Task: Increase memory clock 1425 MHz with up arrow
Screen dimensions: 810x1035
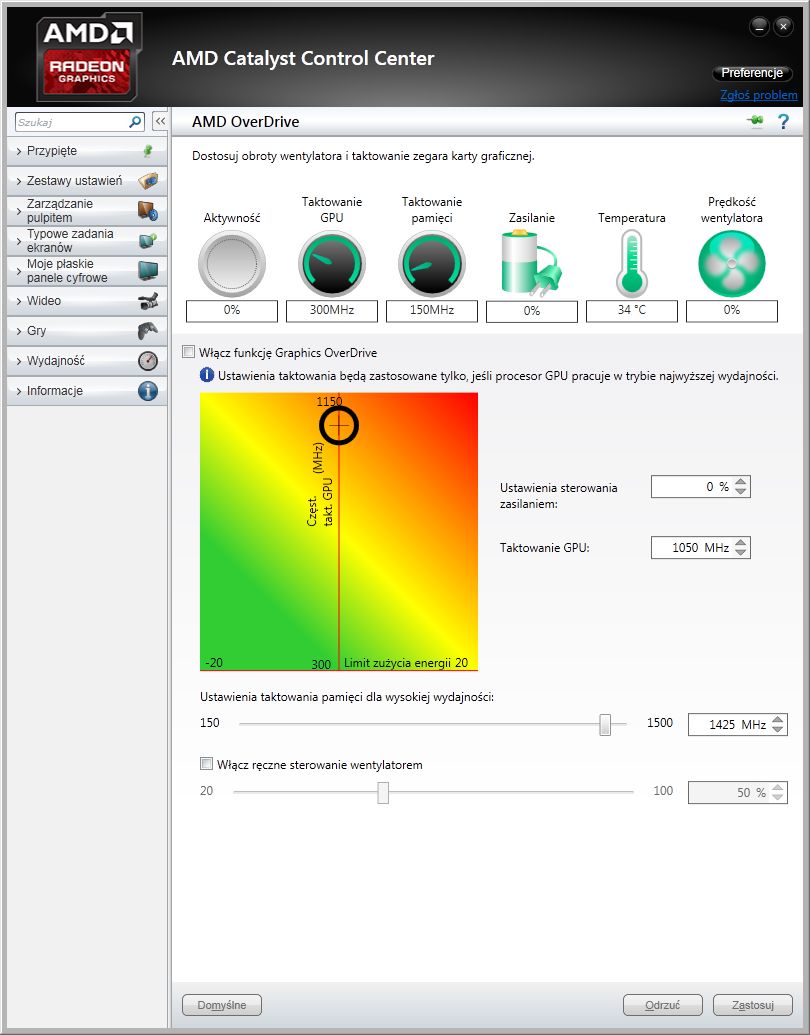Action: click(778, 719)
